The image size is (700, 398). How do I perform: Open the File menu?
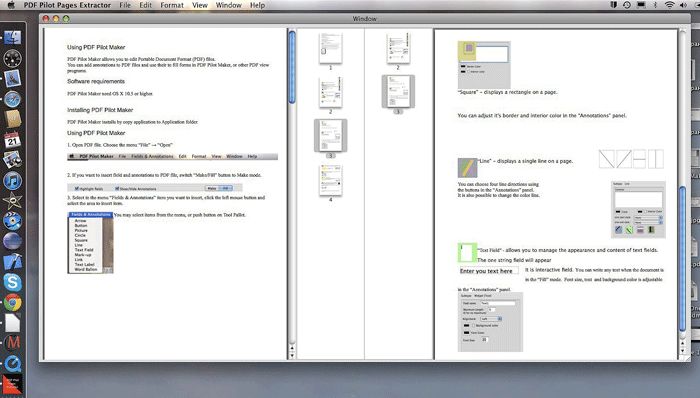tap(125, 5)
